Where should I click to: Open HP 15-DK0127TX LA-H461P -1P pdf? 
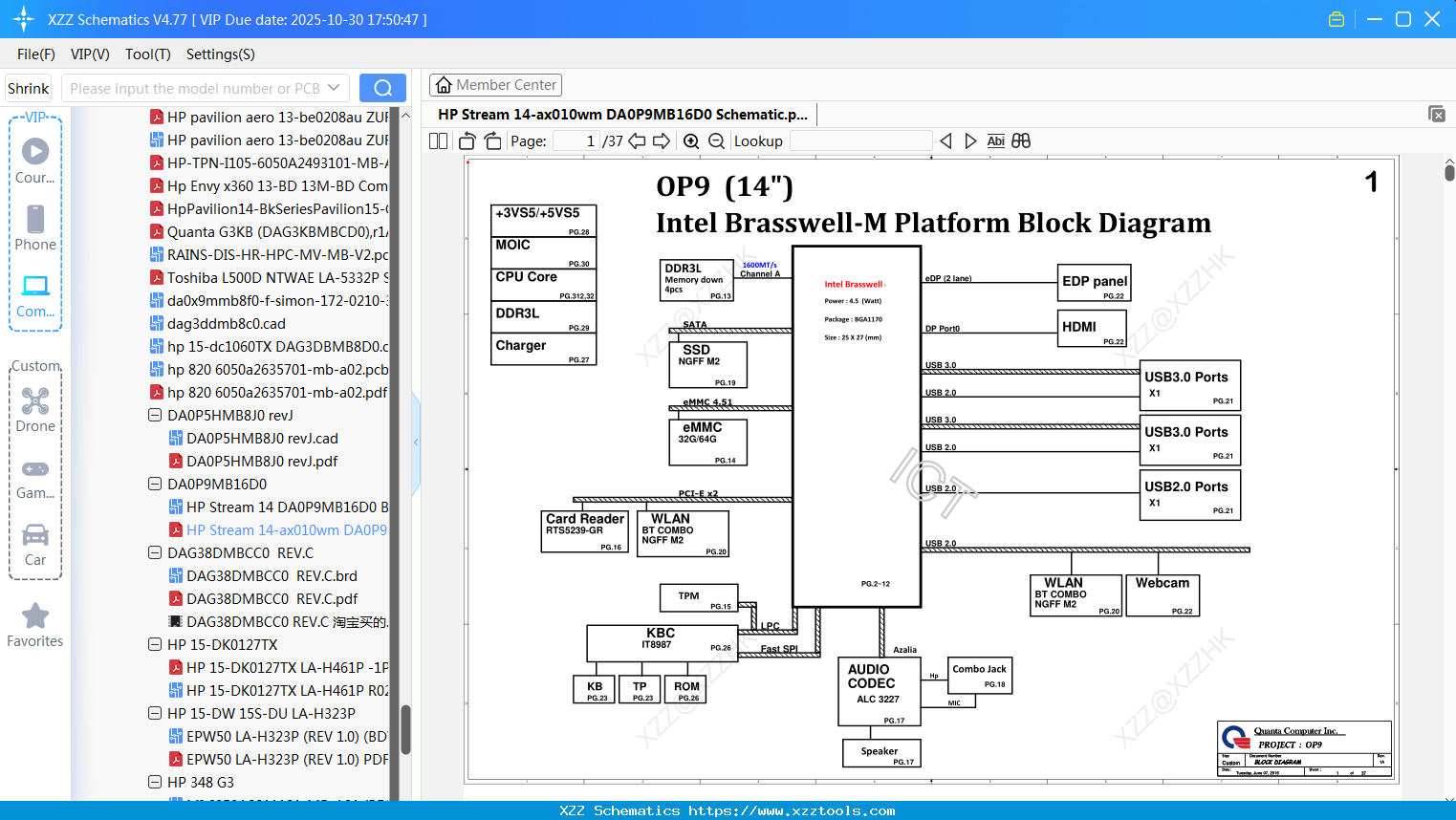(x=279, y=667)
